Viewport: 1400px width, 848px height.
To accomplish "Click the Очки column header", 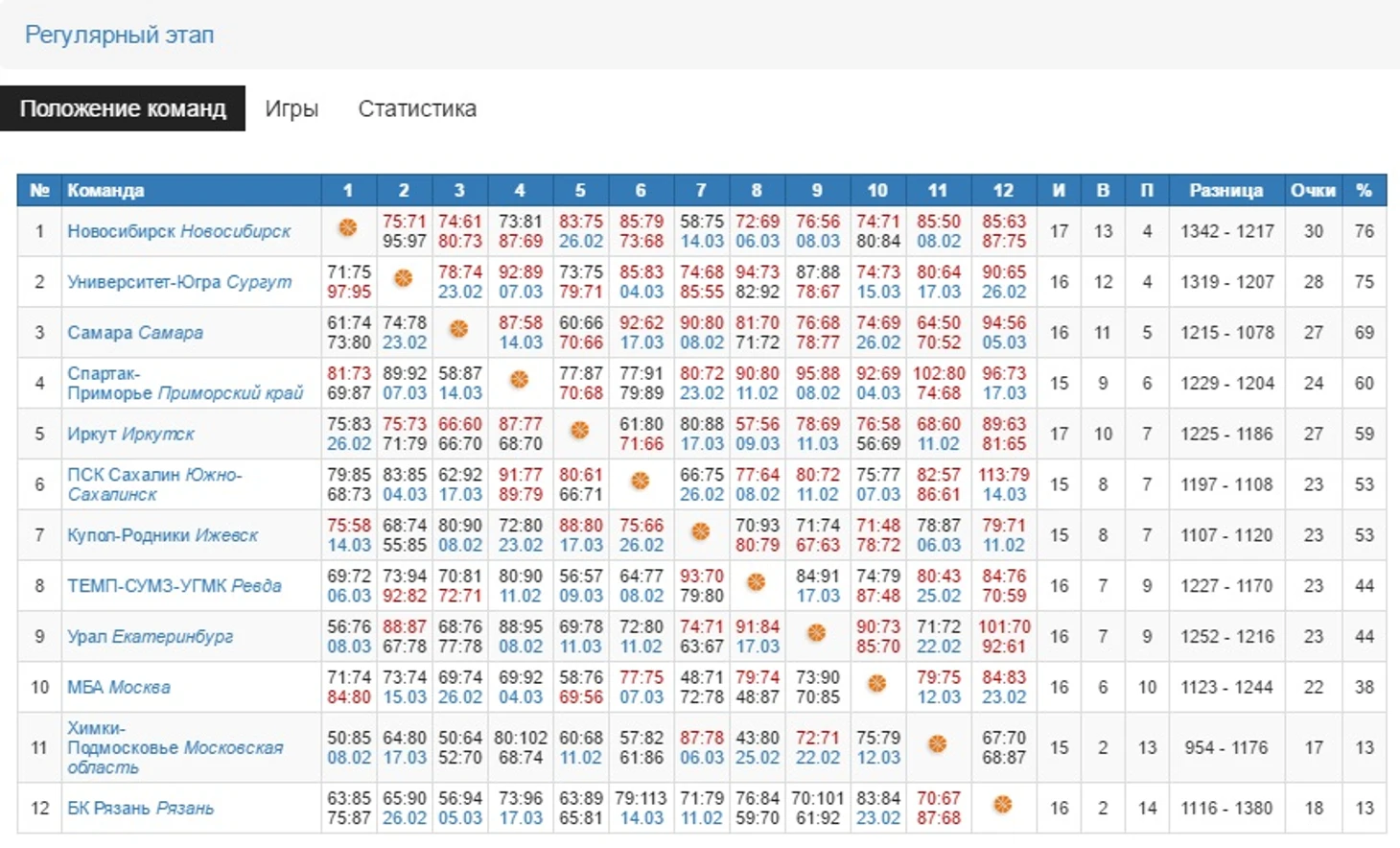I will point(1313,190).
